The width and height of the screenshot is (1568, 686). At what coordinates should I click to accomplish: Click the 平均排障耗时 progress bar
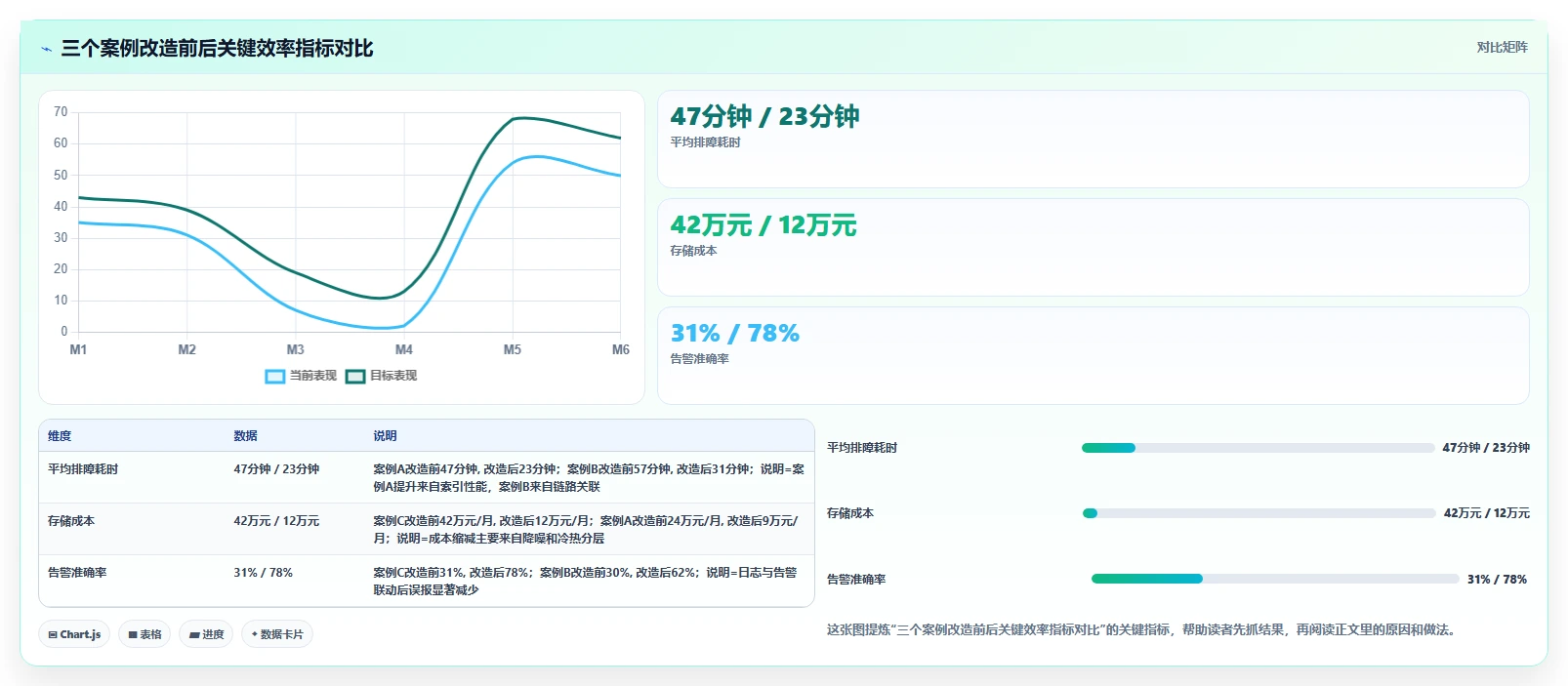coord(1258,448)
